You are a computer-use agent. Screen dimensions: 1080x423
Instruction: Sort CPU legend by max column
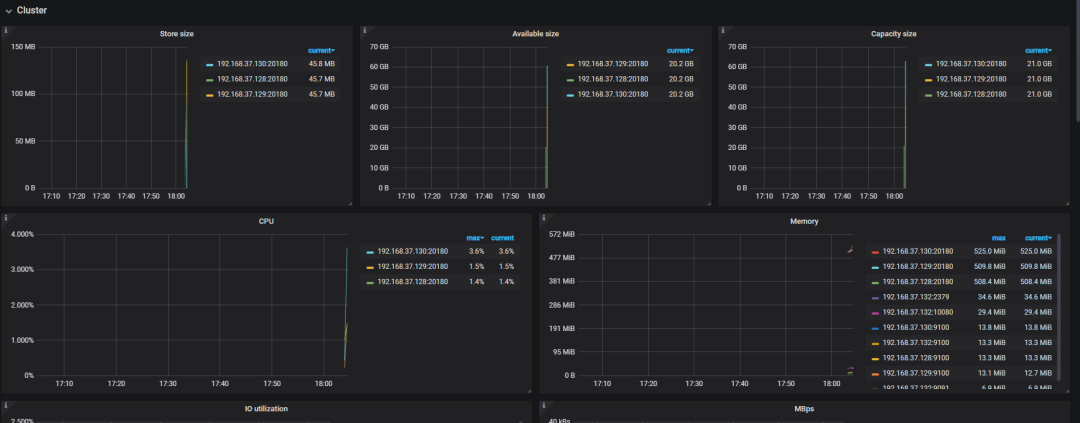(475, 238)
